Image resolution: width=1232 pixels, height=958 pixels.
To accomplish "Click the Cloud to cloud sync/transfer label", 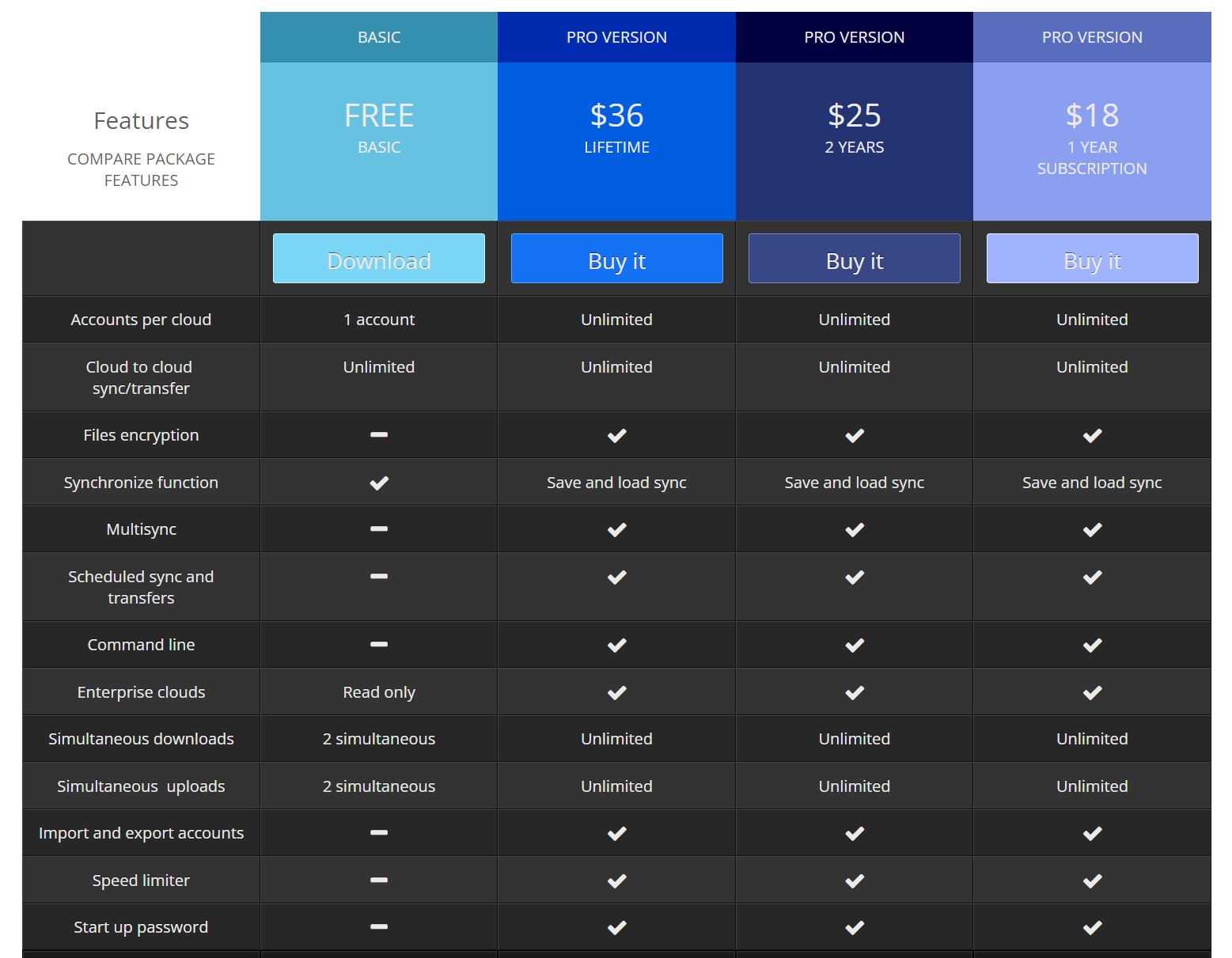I will pyautogui.click(x=141, y=377).
